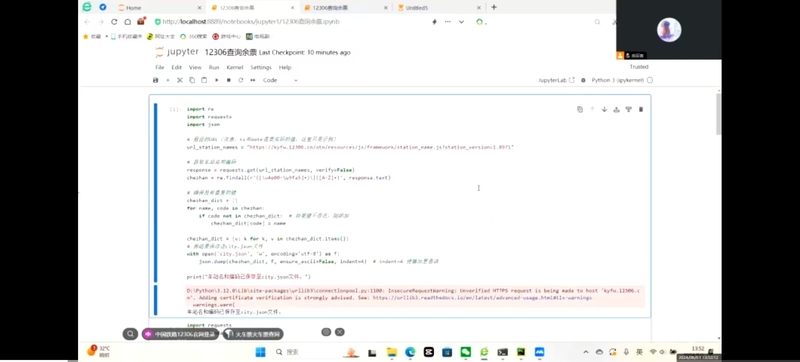Viewport: 800px width, 362px height.
Task: Open File Explorer from the taskbar
Action: (x=392, y=352)
